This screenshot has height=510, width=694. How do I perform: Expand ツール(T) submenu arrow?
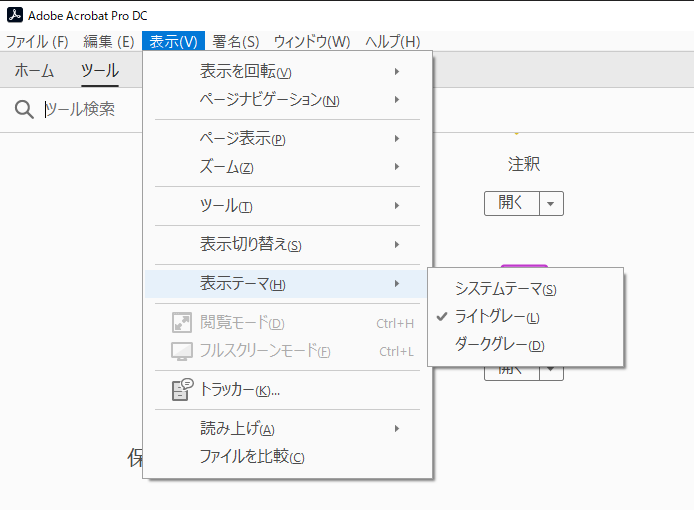[397, 205]
